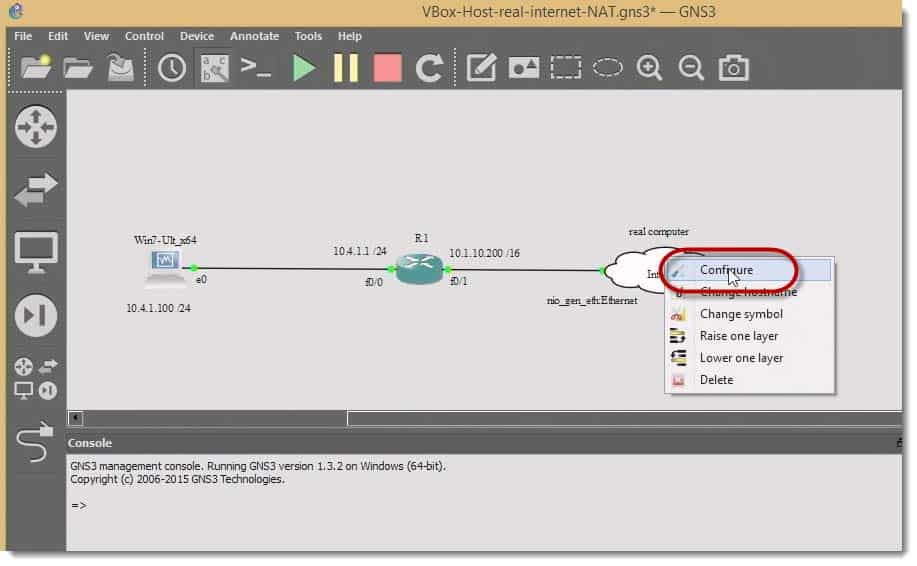Open the Control menu
This screenshot has width=917, height=566.
point(144,36)
